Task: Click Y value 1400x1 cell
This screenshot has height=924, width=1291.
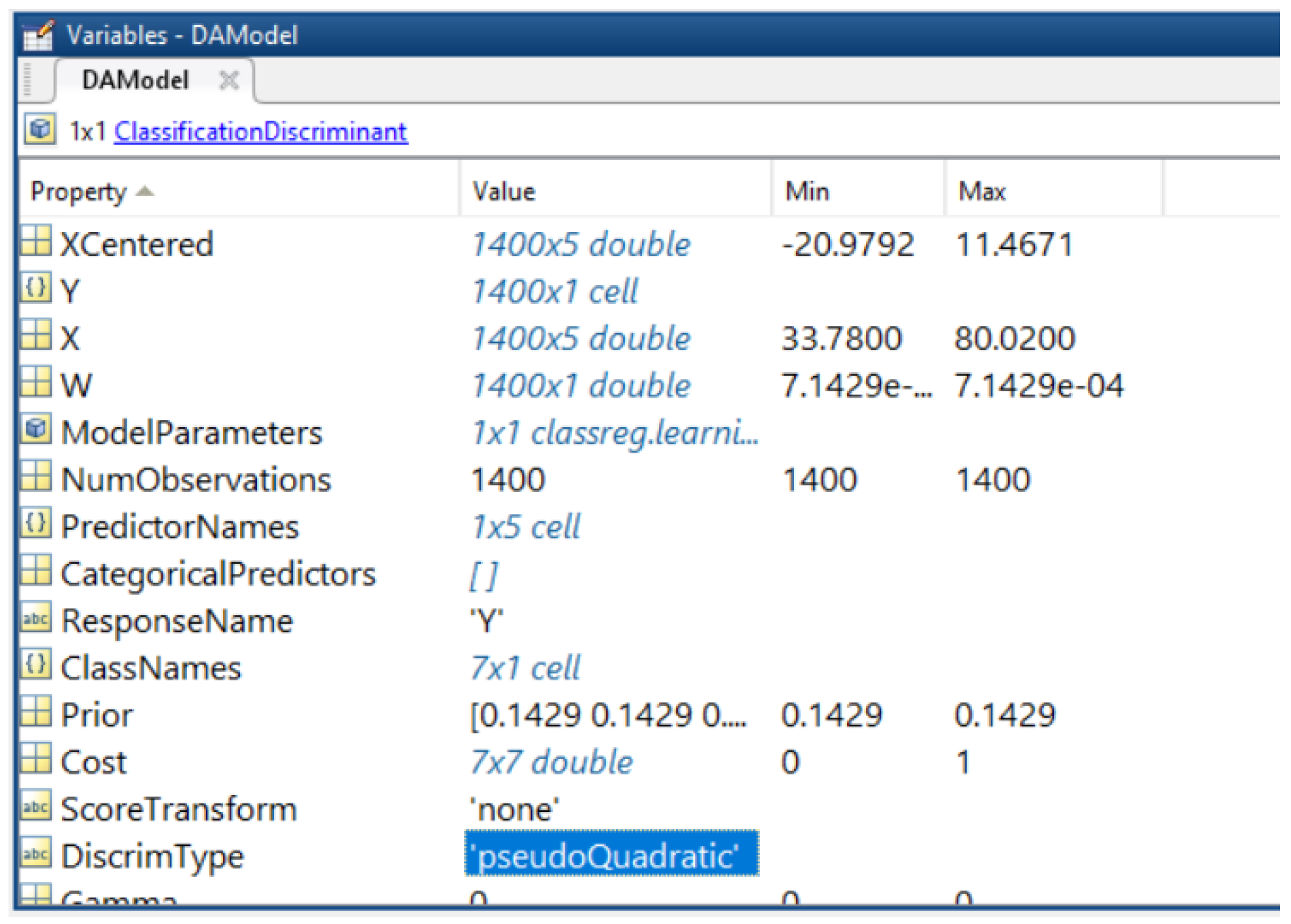Action: point(555,291)
